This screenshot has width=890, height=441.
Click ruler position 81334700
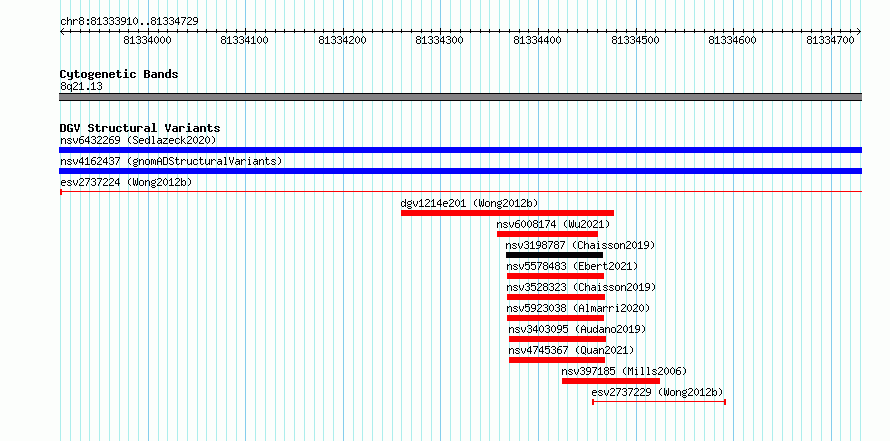tap(830, 40)
